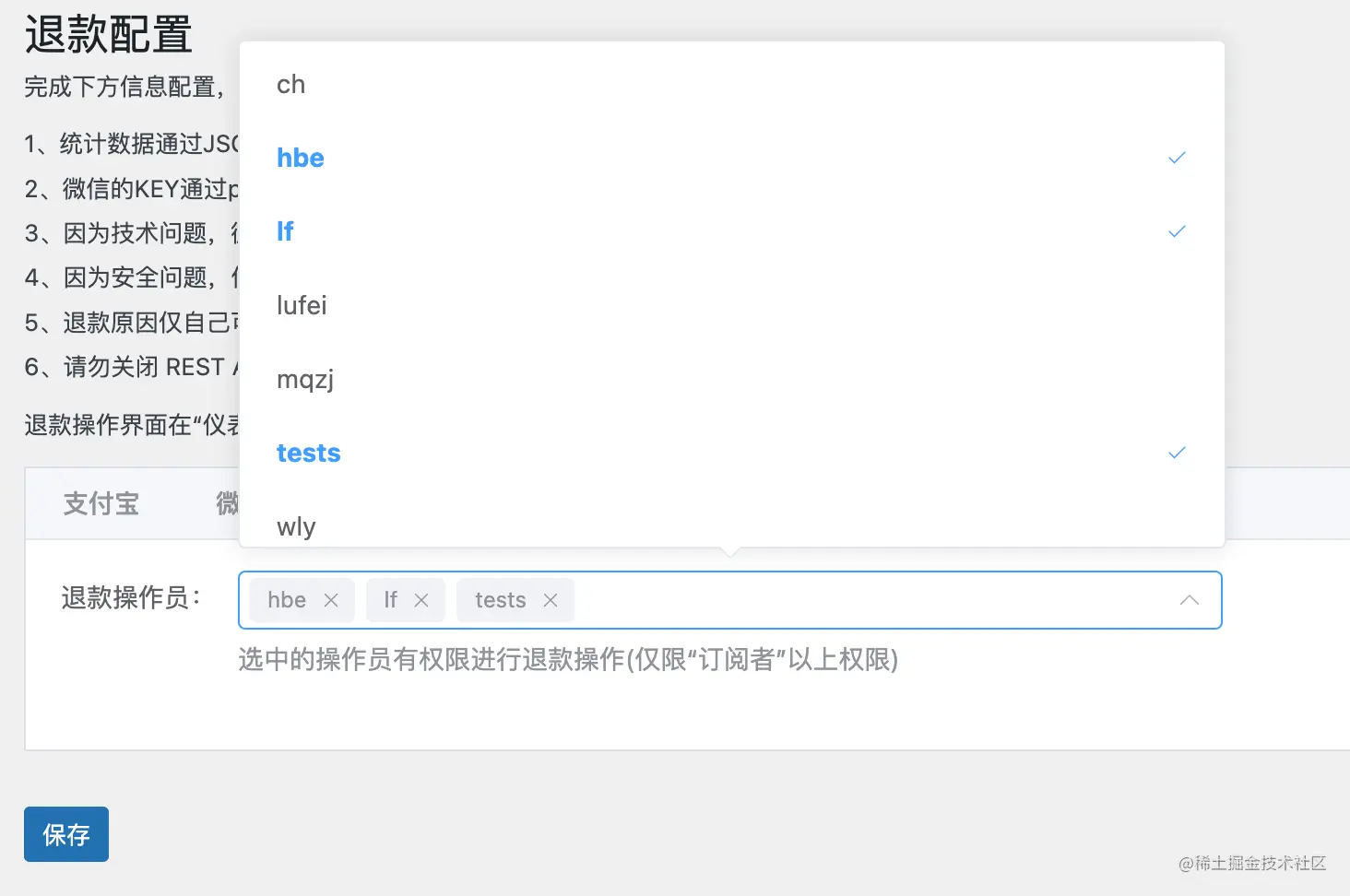This screenshot has height=896, width=1350.
Task: Deselect the lf option in the list
Action: [731, 231]
